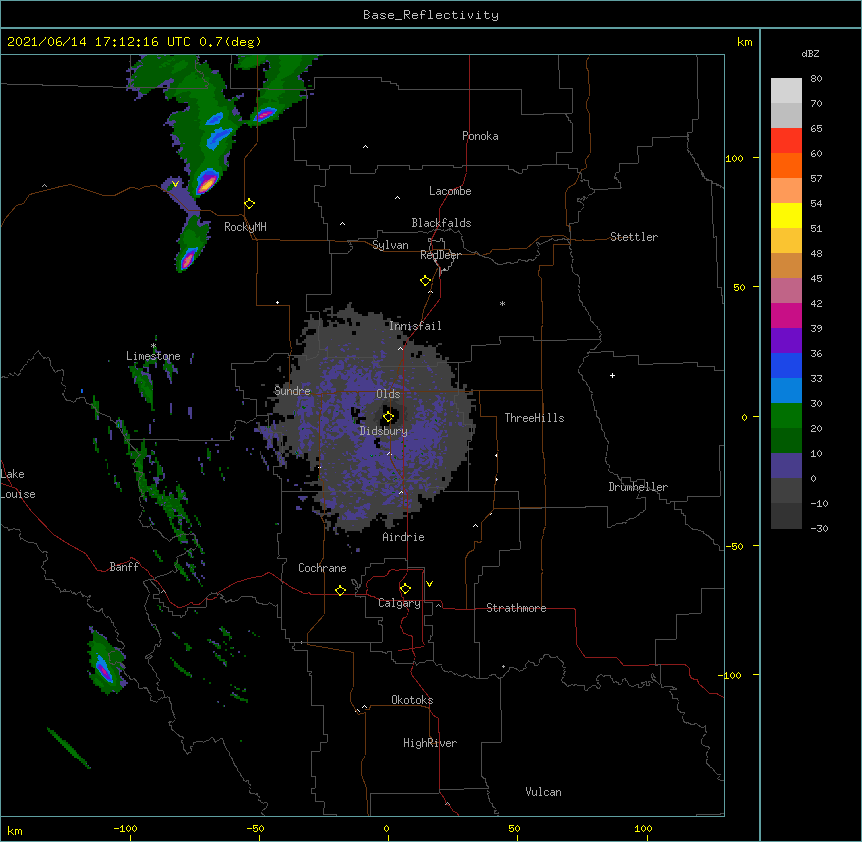
Task: Click the white plus marker north of Drumheller
Action: tap(612, 375)
